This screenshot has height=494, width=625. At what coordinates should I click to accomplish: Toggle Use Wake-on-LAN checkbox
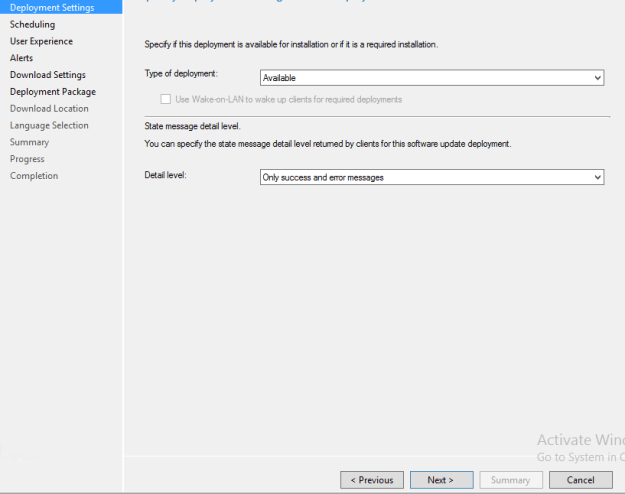click(165, 99)
